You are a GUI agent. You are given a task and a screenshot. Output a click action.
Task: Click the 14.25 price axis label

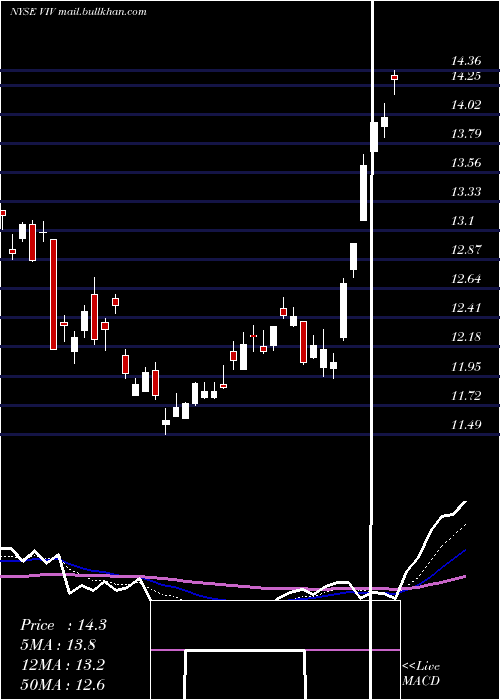point(466,76)
